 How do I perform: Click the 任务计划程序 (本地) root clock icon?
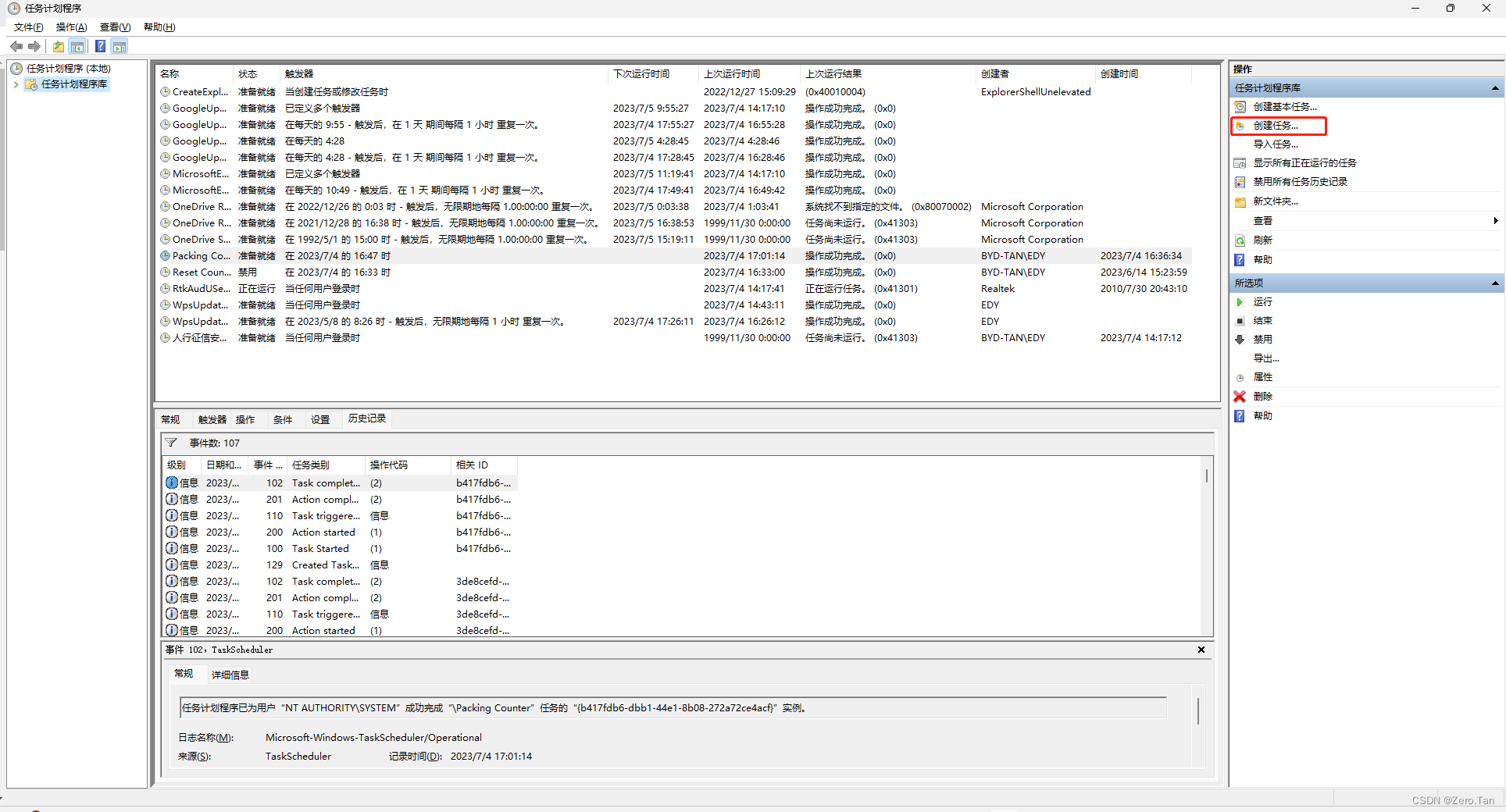coord(16,69)
